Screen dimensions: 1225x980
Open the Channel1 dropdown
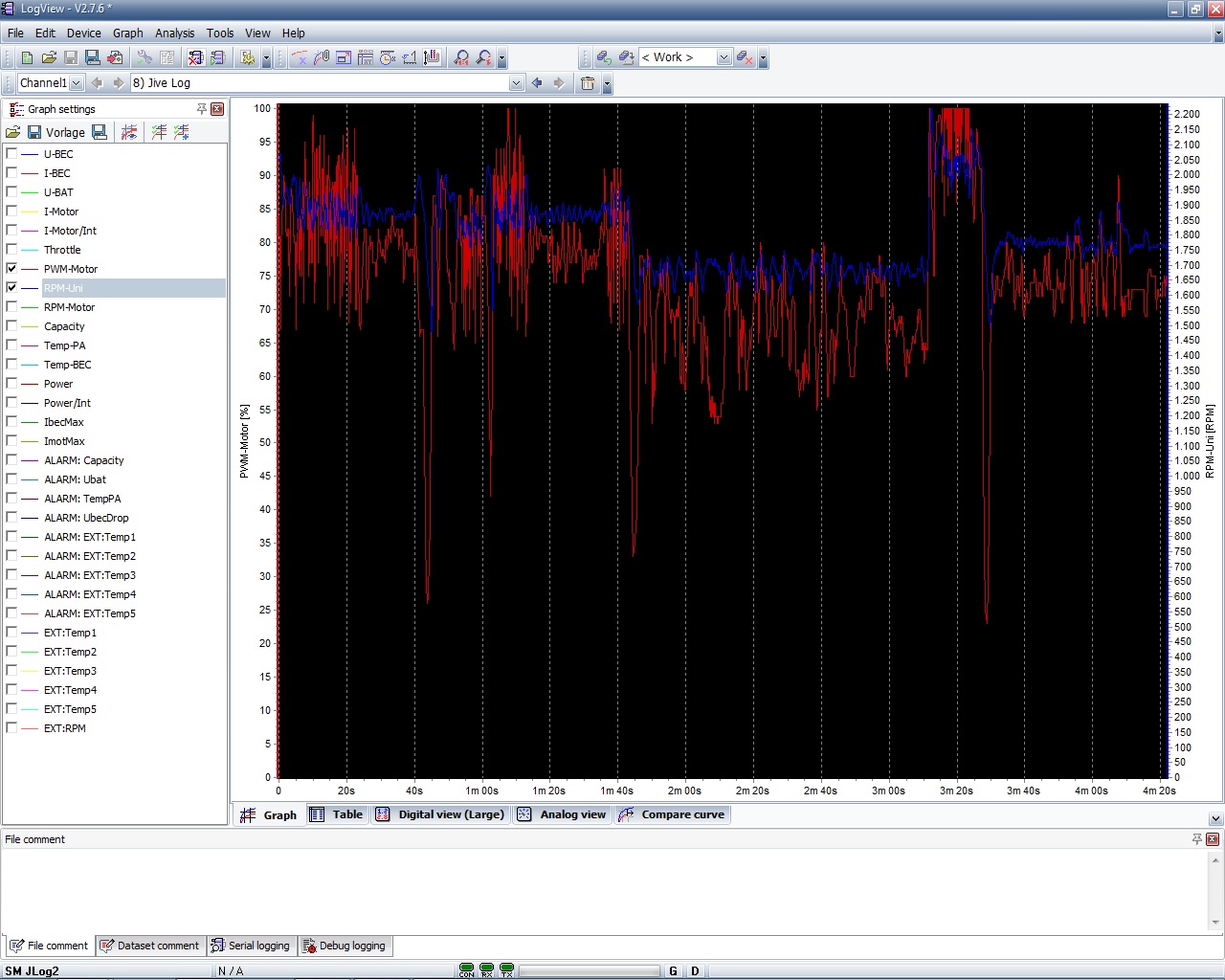[77, 83]
